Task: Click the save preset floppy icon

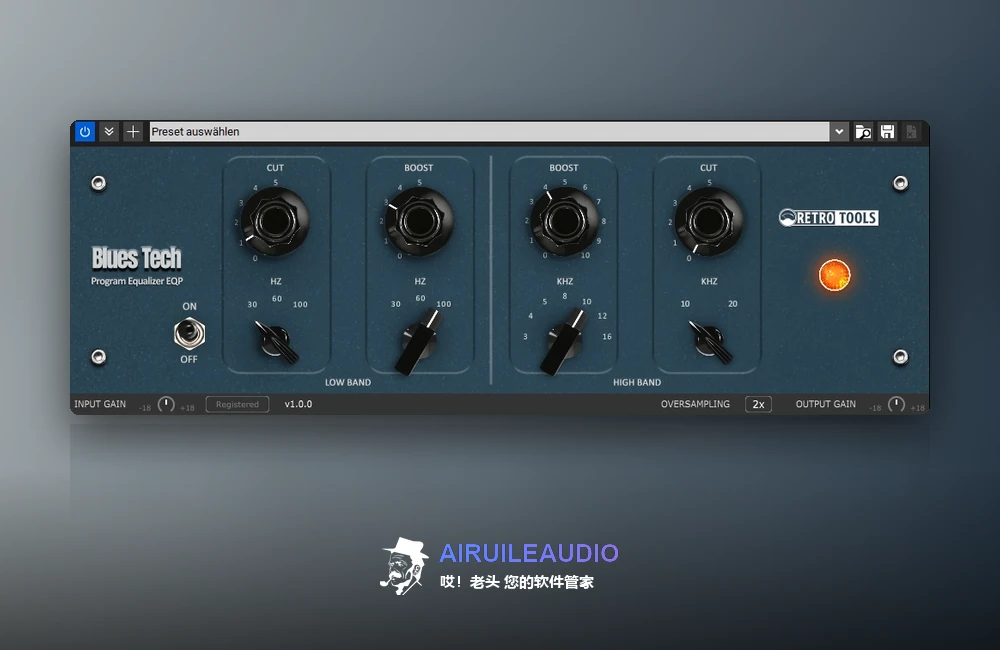Action: [x=887, y=131]
